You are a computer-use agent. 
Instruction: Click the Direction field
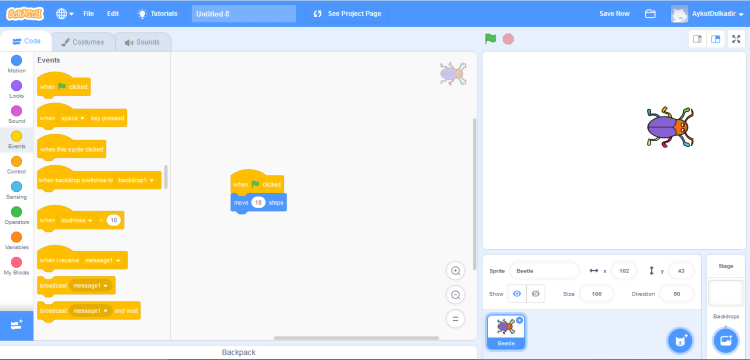[x=677, y=294]
